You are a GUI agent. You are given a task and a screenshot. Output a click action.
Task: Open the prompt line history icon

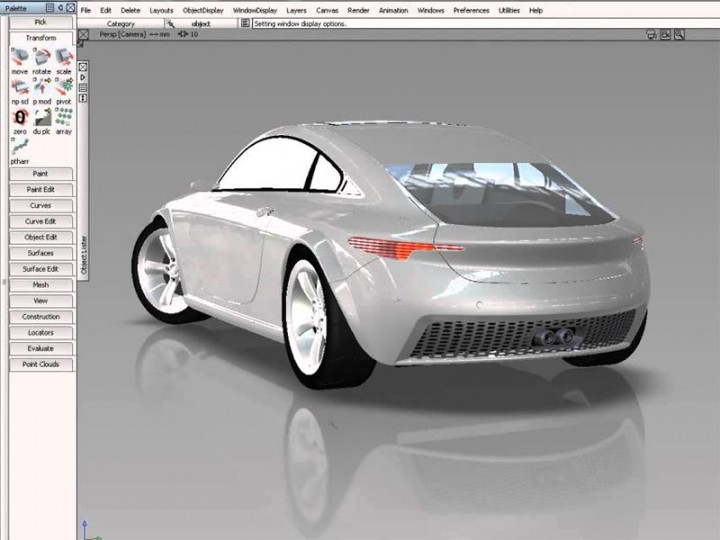(x=245, y=23)
